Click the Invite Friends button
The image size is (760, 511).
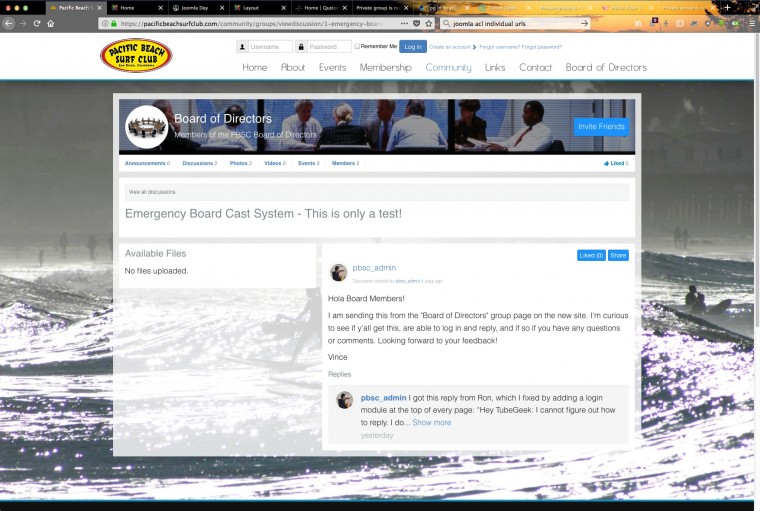pos(601,127)
